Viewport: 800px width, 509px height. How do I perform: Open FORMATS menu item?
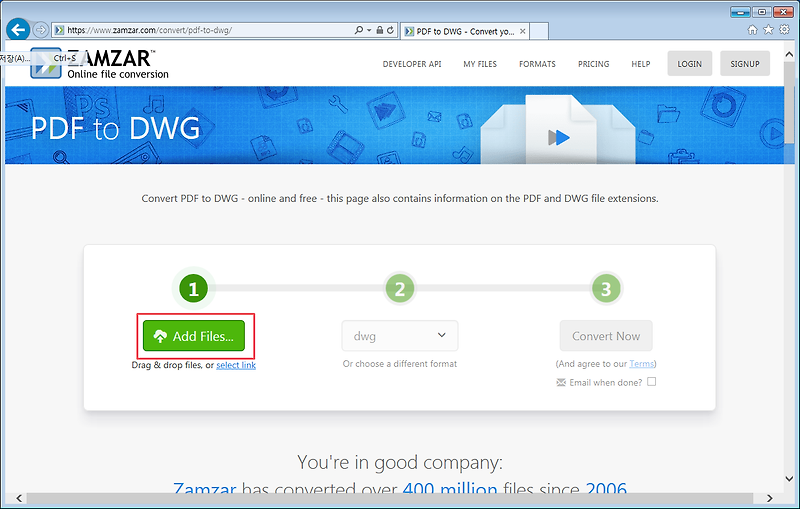coord(537,64)
